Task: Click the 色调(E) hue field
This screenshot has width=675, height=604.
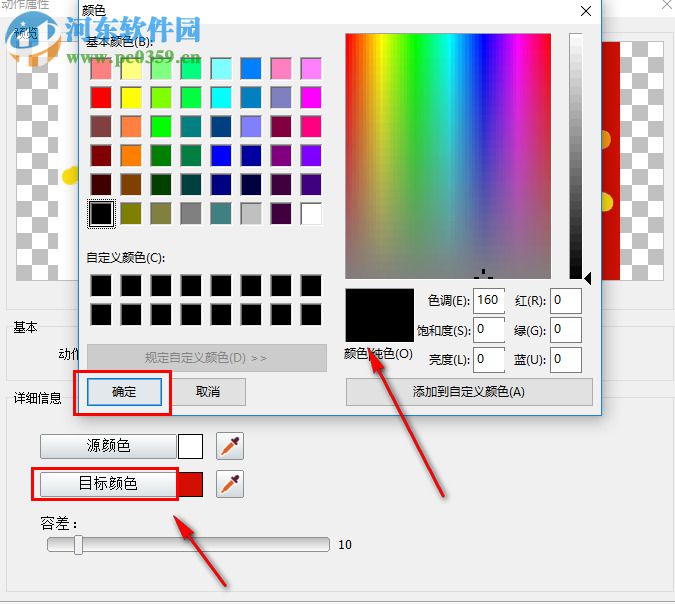Action: click(x=489, y=300)
